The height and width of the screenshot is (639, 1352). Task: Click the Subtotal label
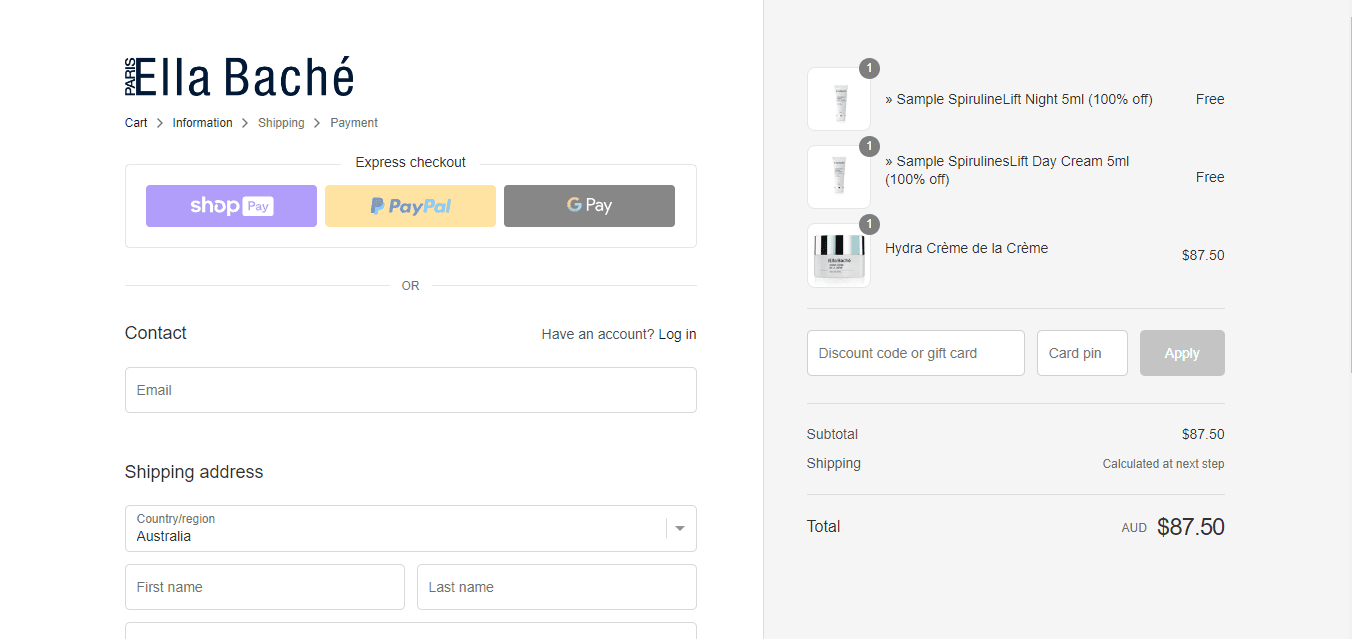[x=832, y=434]
